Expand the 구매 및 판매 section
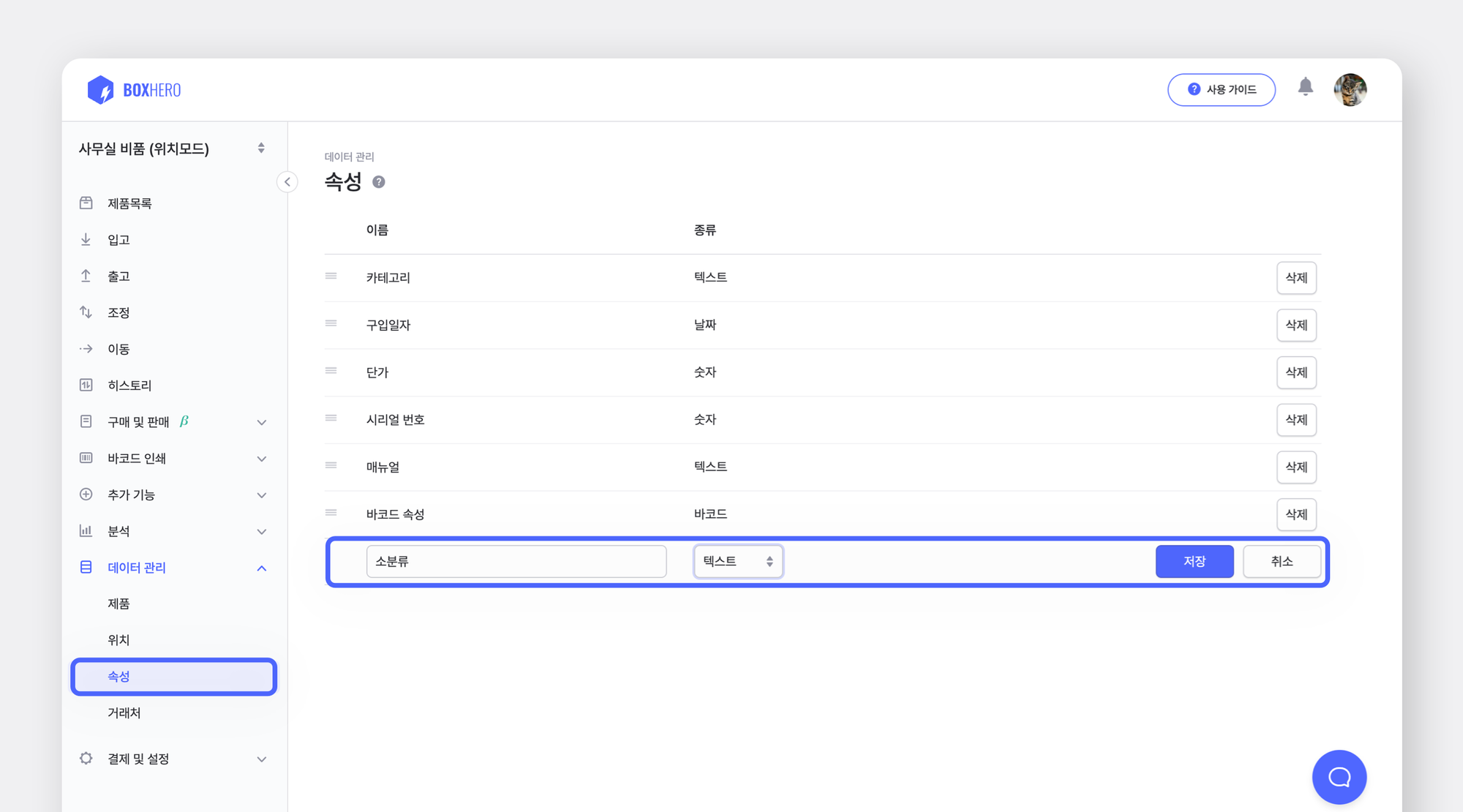 [x=261, y=422]
